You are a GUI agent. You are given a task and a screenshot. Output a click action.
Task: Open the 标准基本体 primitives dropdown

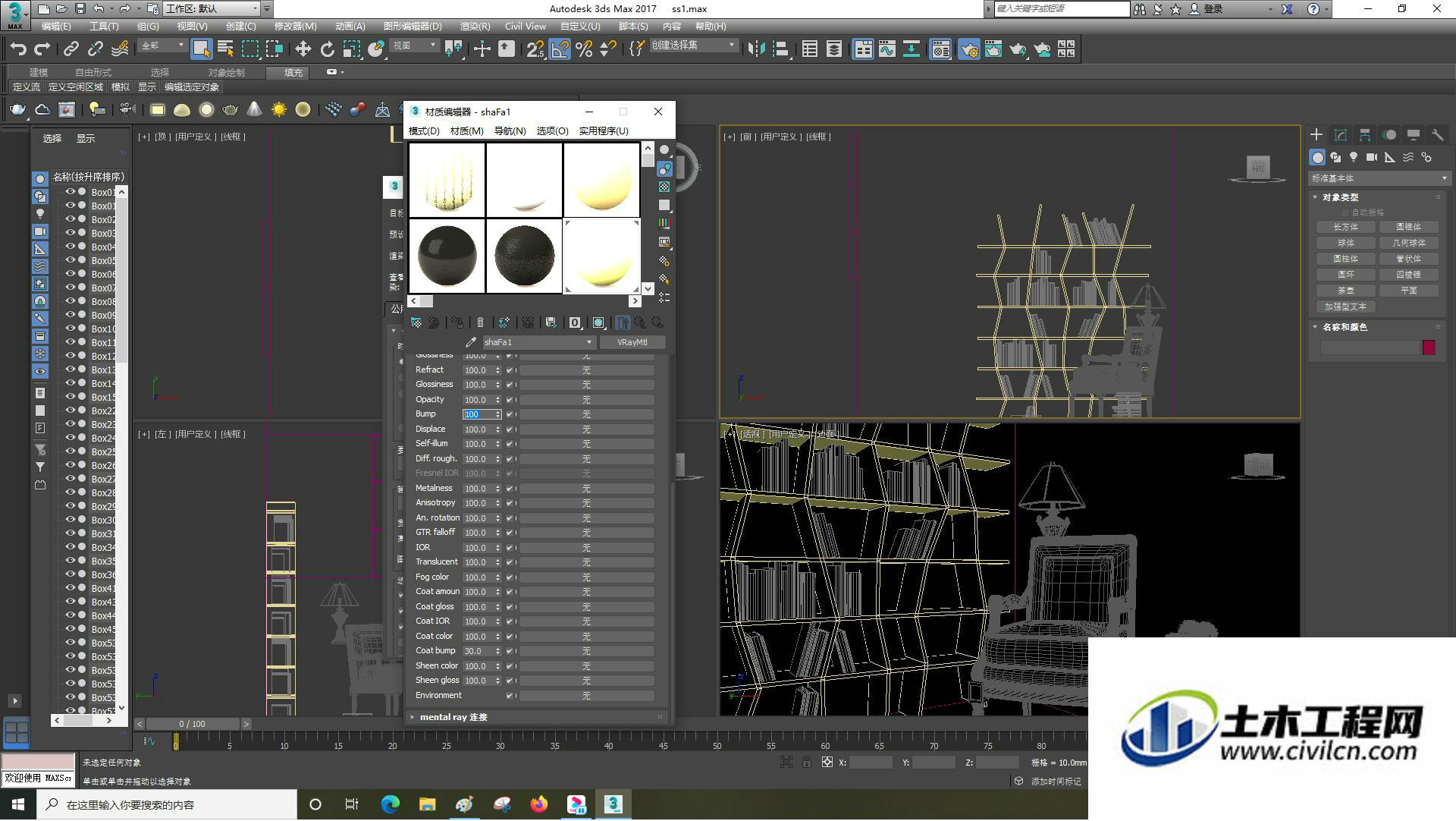click(x=1379, y=178)
